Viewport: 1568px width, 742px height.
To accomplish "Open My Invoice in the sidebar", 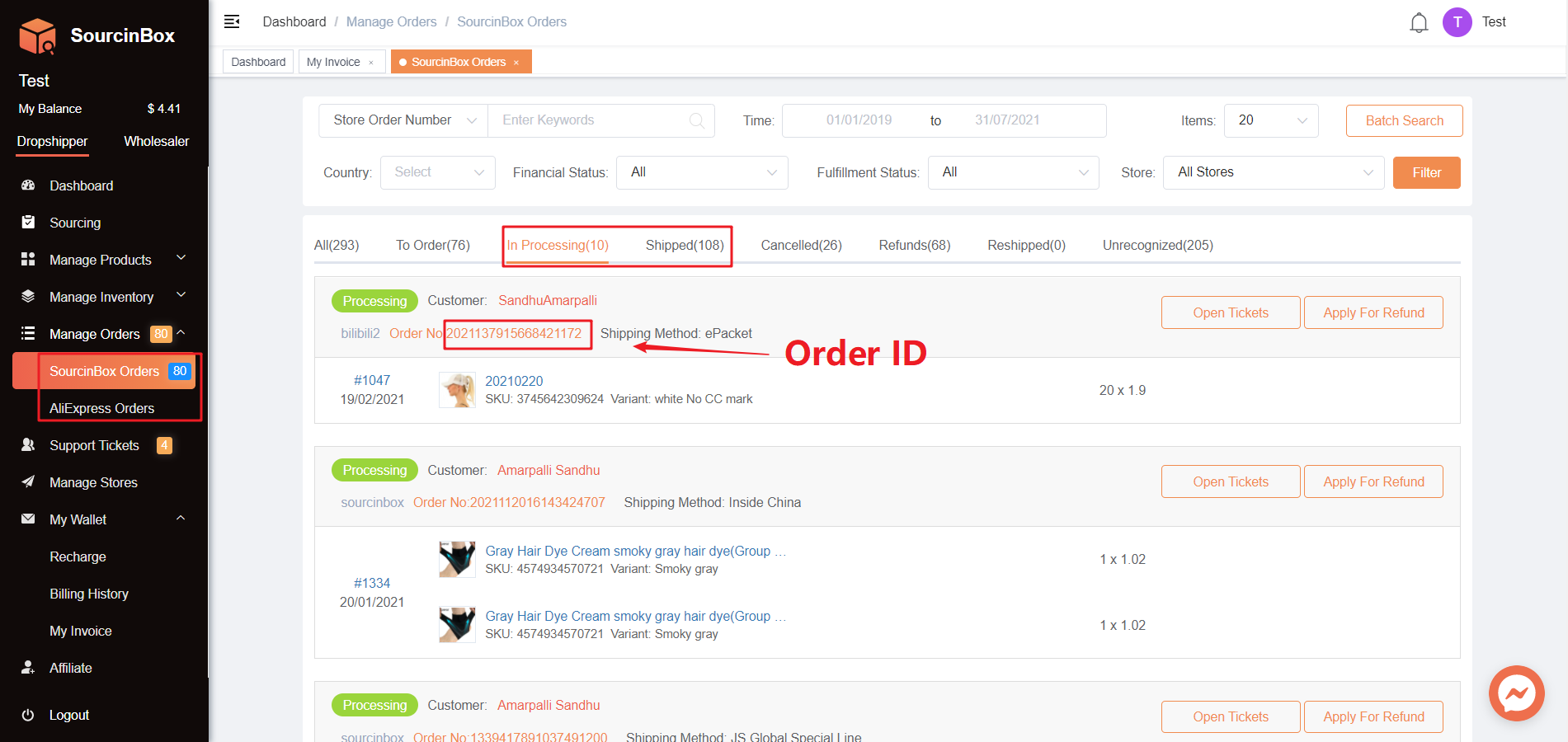I will click(x=80, y=631).
